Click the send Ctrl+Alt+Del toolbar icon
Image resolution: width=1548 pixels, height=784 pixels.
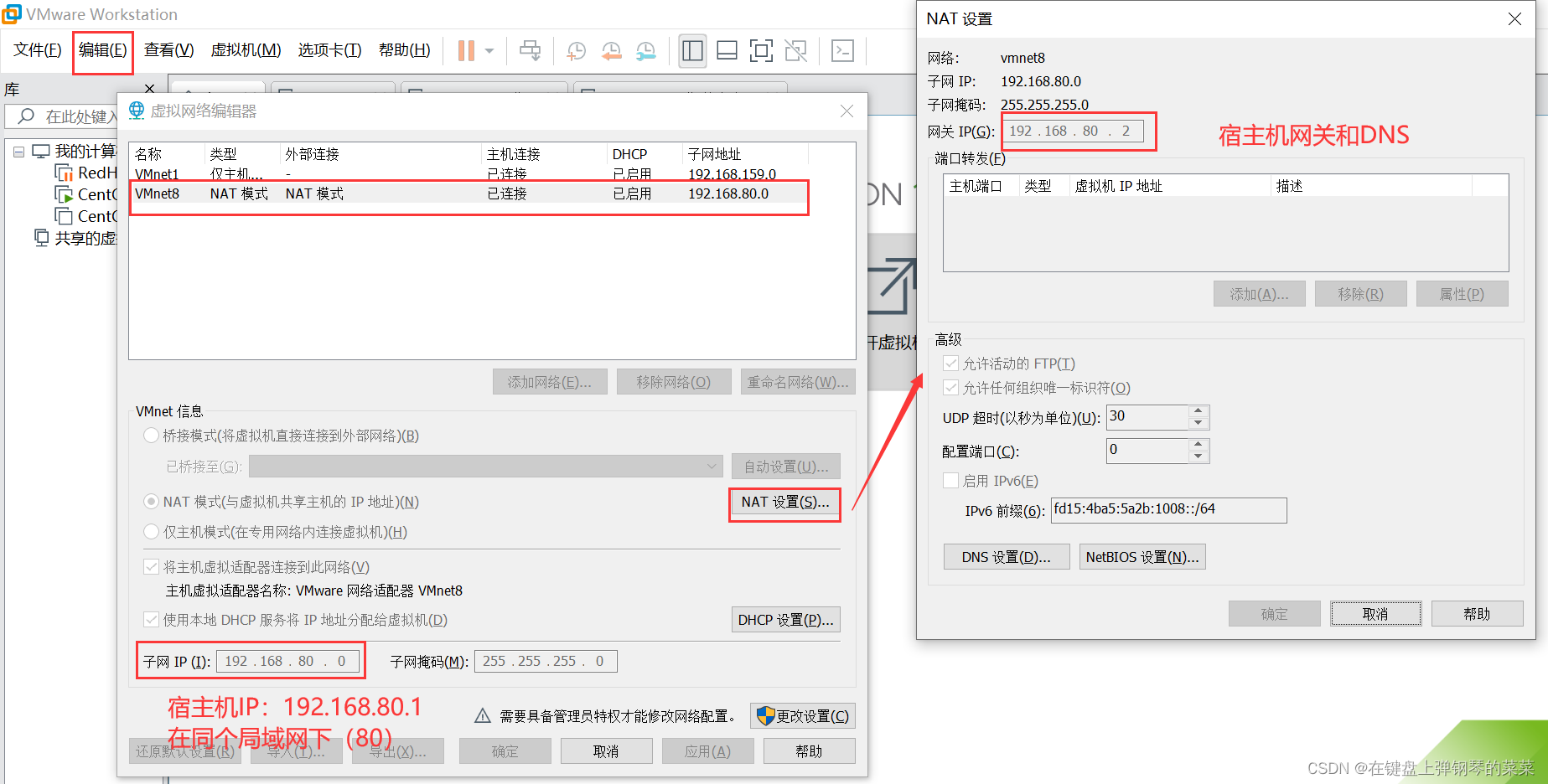[530, 51]
